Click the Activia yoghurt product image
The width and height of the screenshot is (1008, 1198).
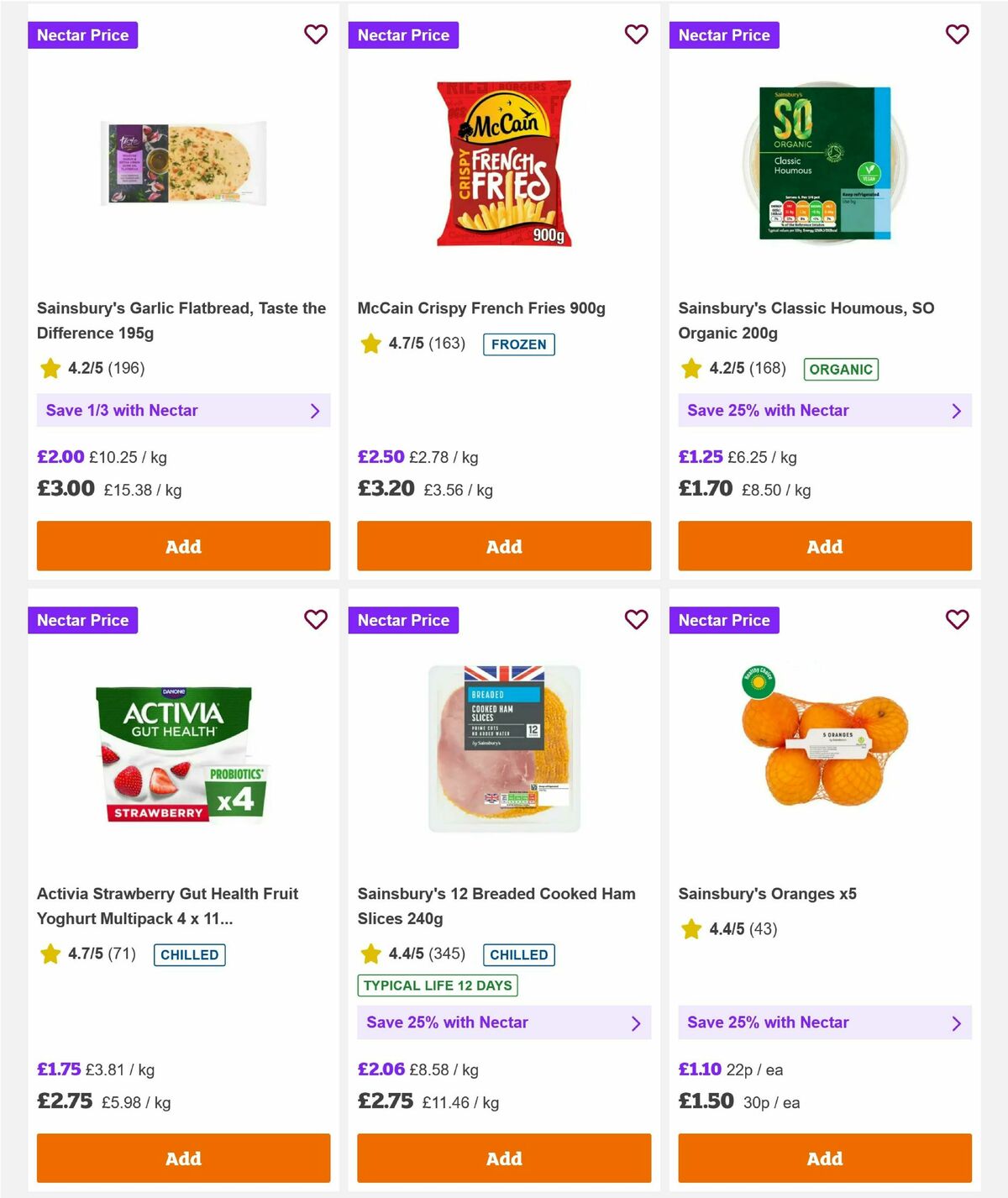pos(182,748)
